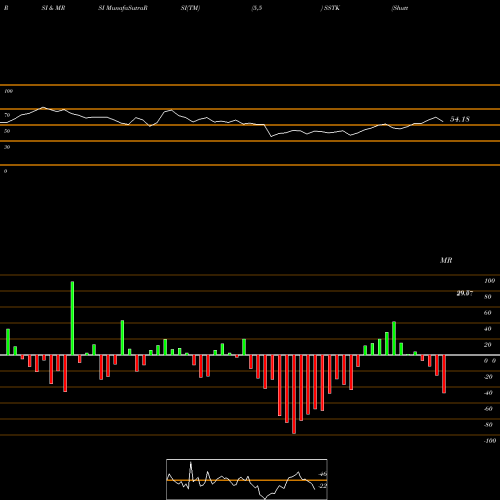Click the MR axis label -60

[488, 409]
